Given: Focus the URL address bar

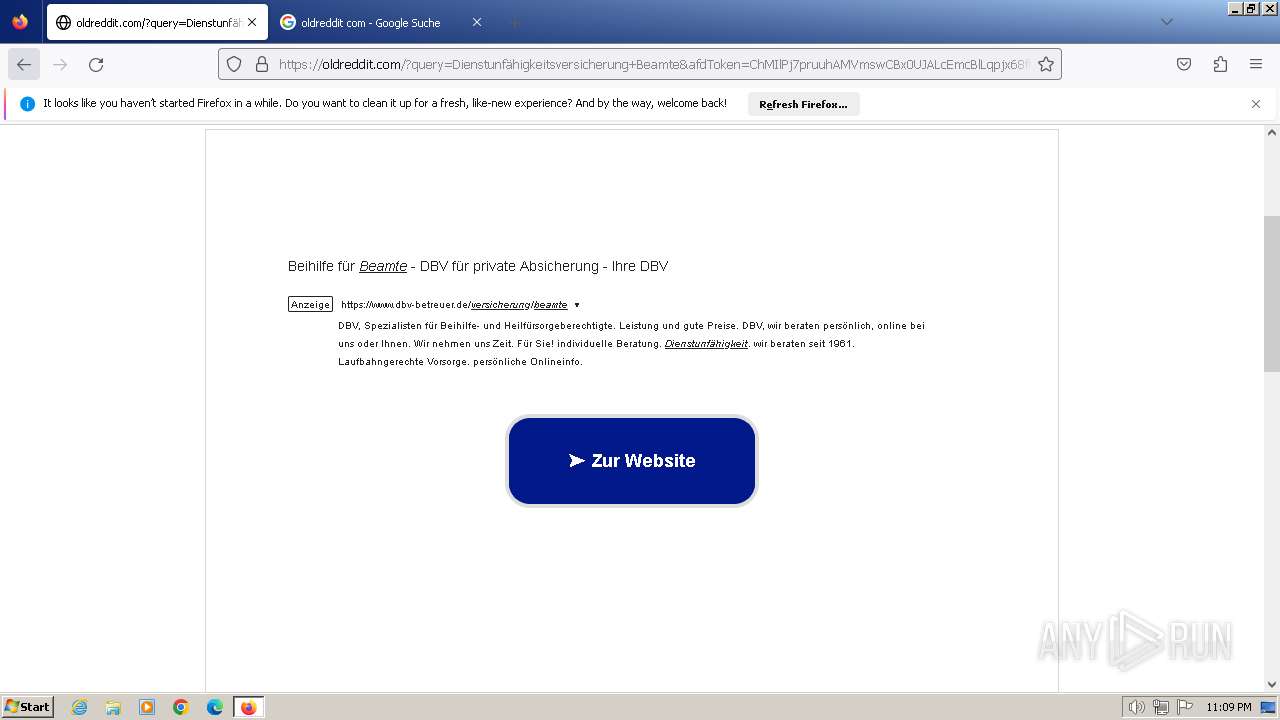Looking at the screenshot, I should pos(640,64).
